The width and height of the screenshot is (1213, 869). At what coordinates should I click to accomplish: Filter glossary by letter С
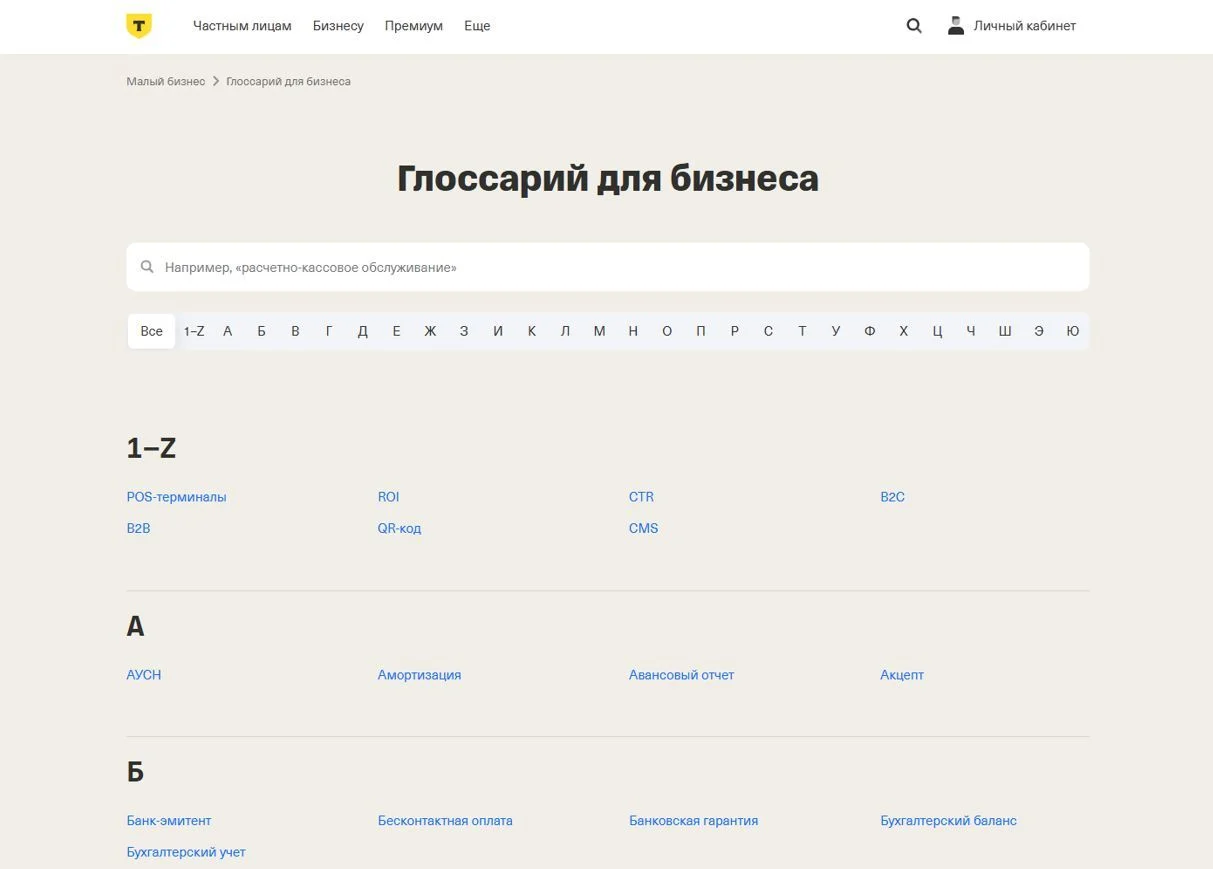coord(768,331)
